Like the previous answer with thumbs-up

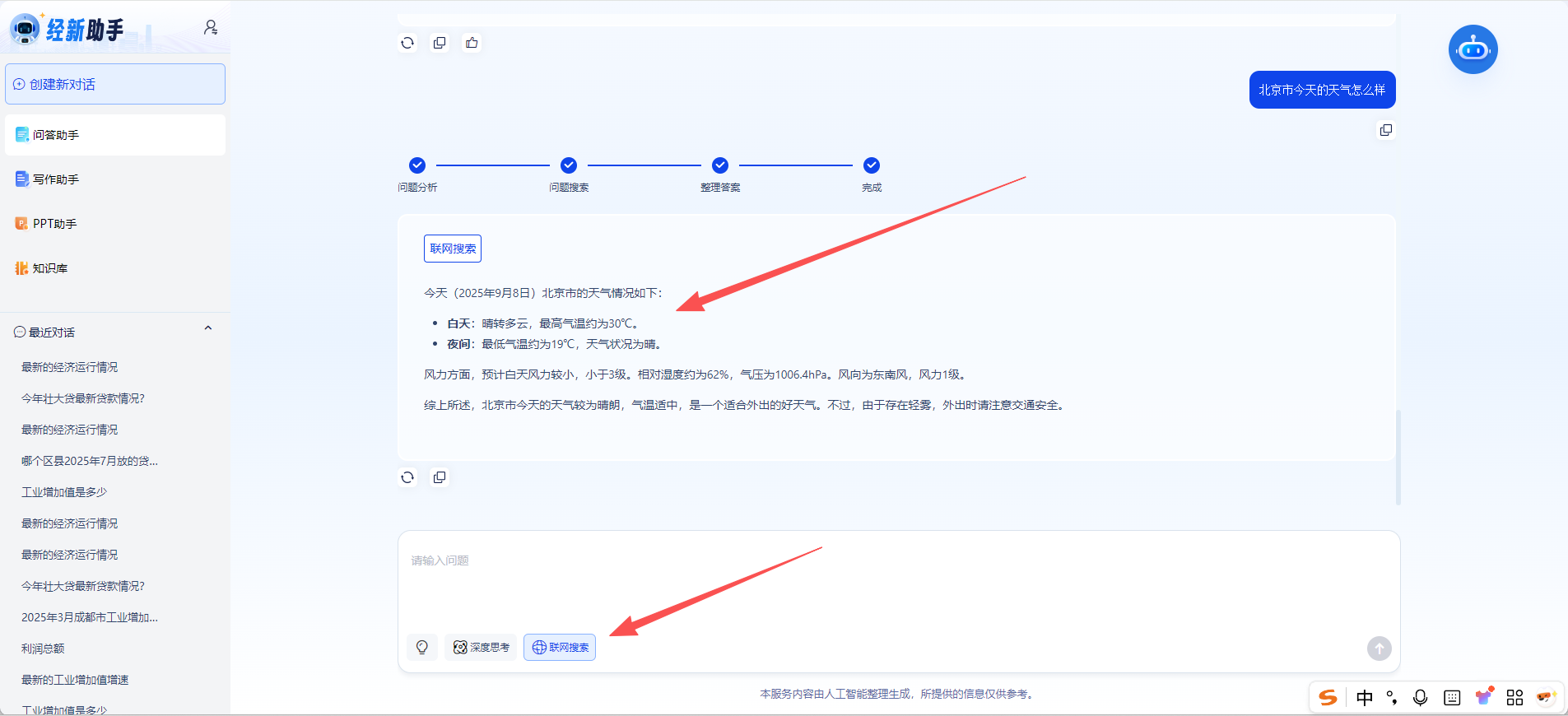point(472,43)
